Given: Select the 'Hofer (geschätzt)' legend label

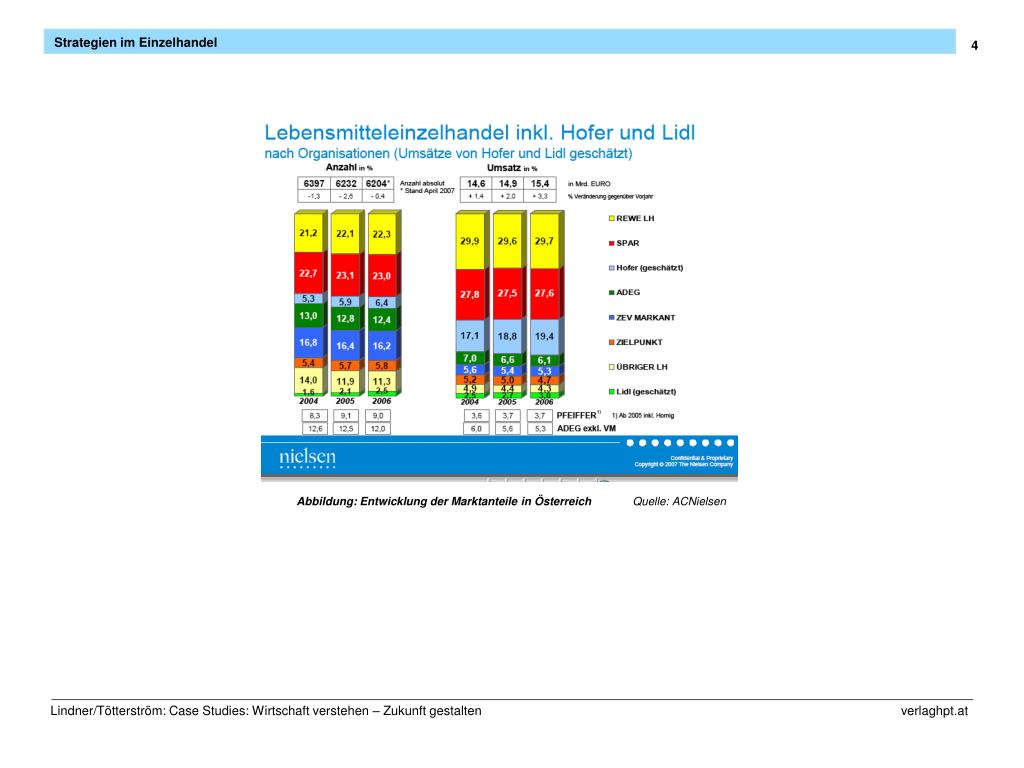Looking at the screenshot, I should [650, 268].
